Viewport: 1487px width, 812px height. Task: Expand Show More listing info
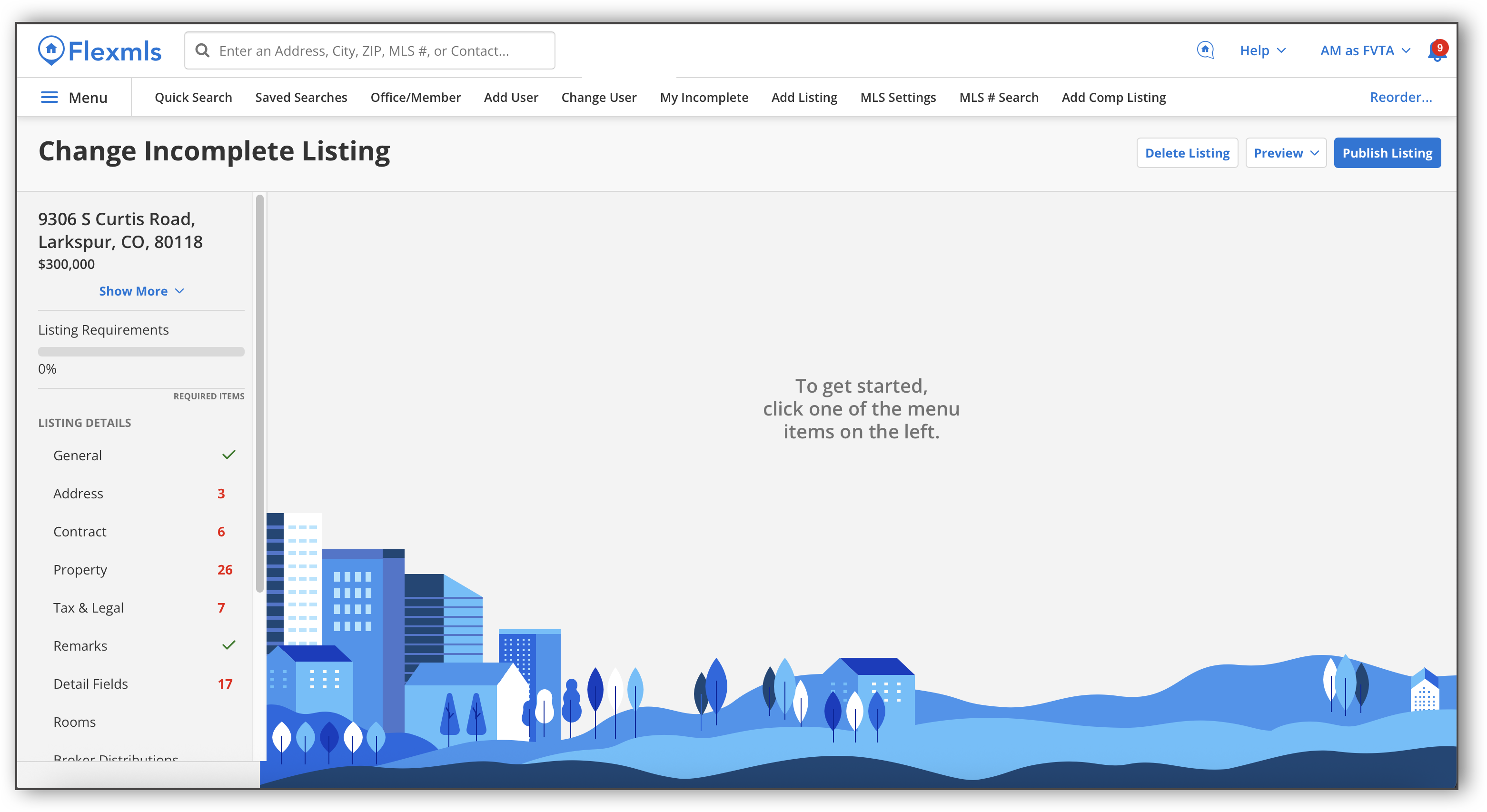point(141,291)
